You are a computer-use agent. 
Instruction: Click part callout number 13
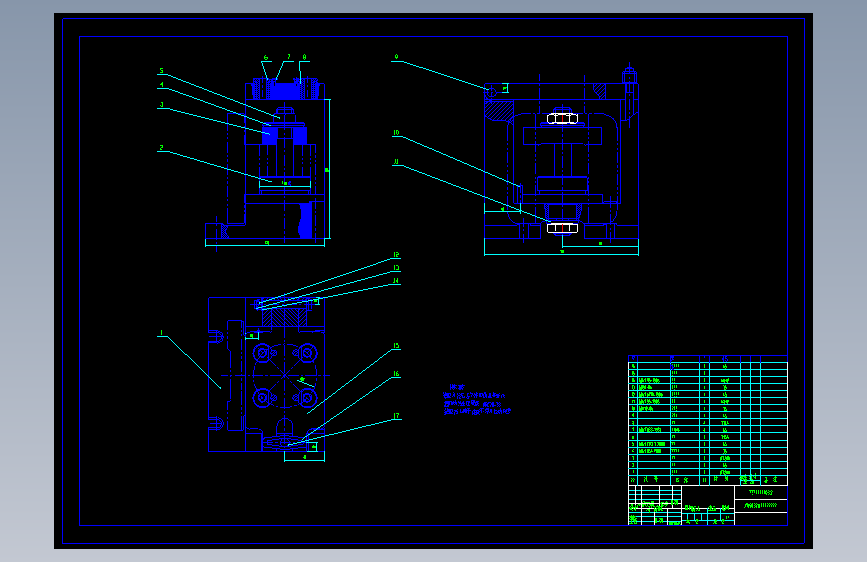pos(396,268)
